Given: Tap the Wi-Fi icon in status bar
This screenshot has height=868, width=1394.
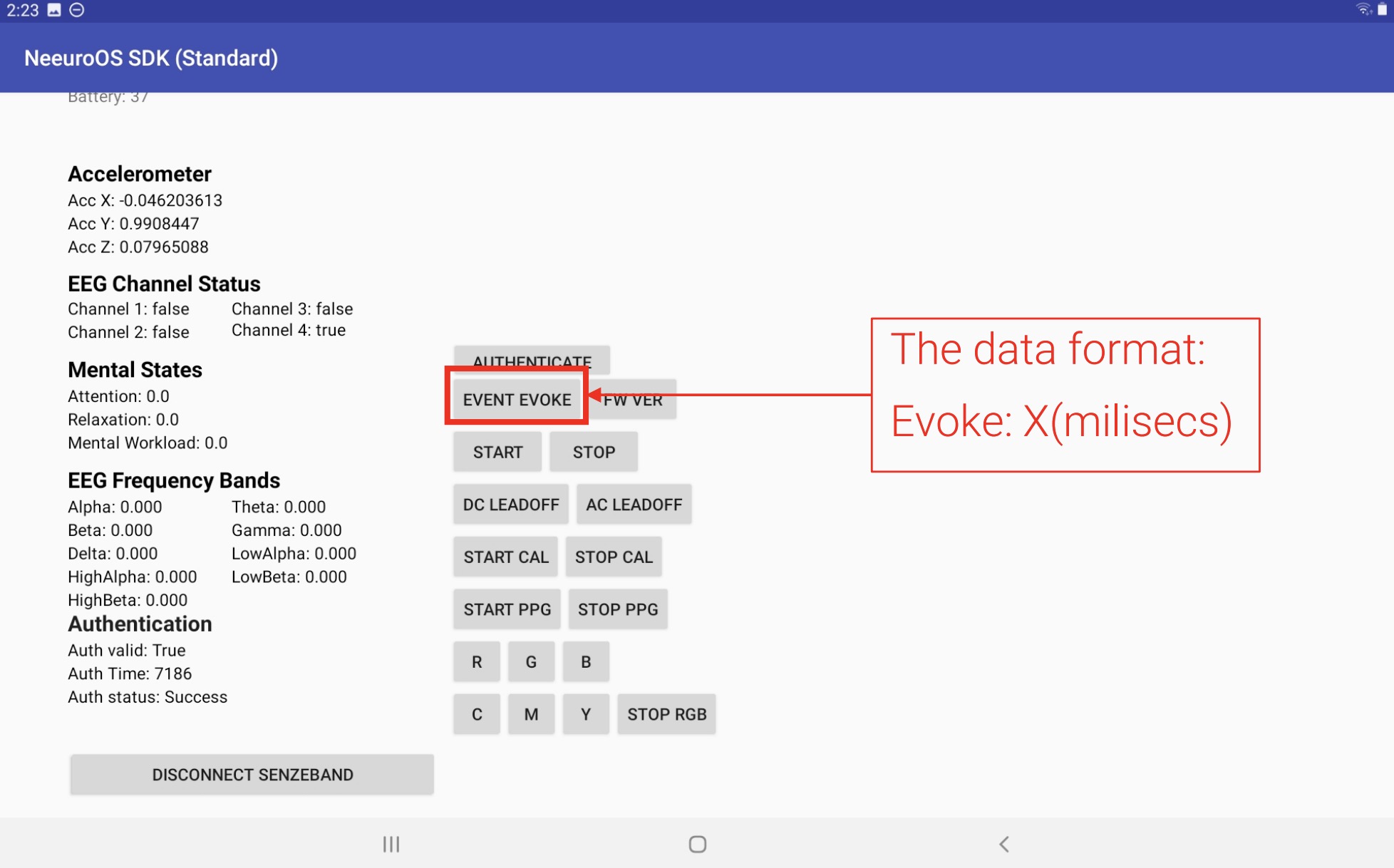Looking at the screenshot, I should point(1363,10).
